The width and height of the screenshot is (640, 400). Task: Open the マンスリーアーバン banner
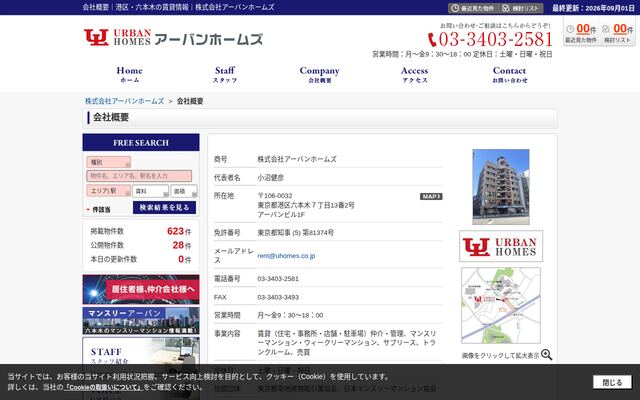(x=141, y=321)
